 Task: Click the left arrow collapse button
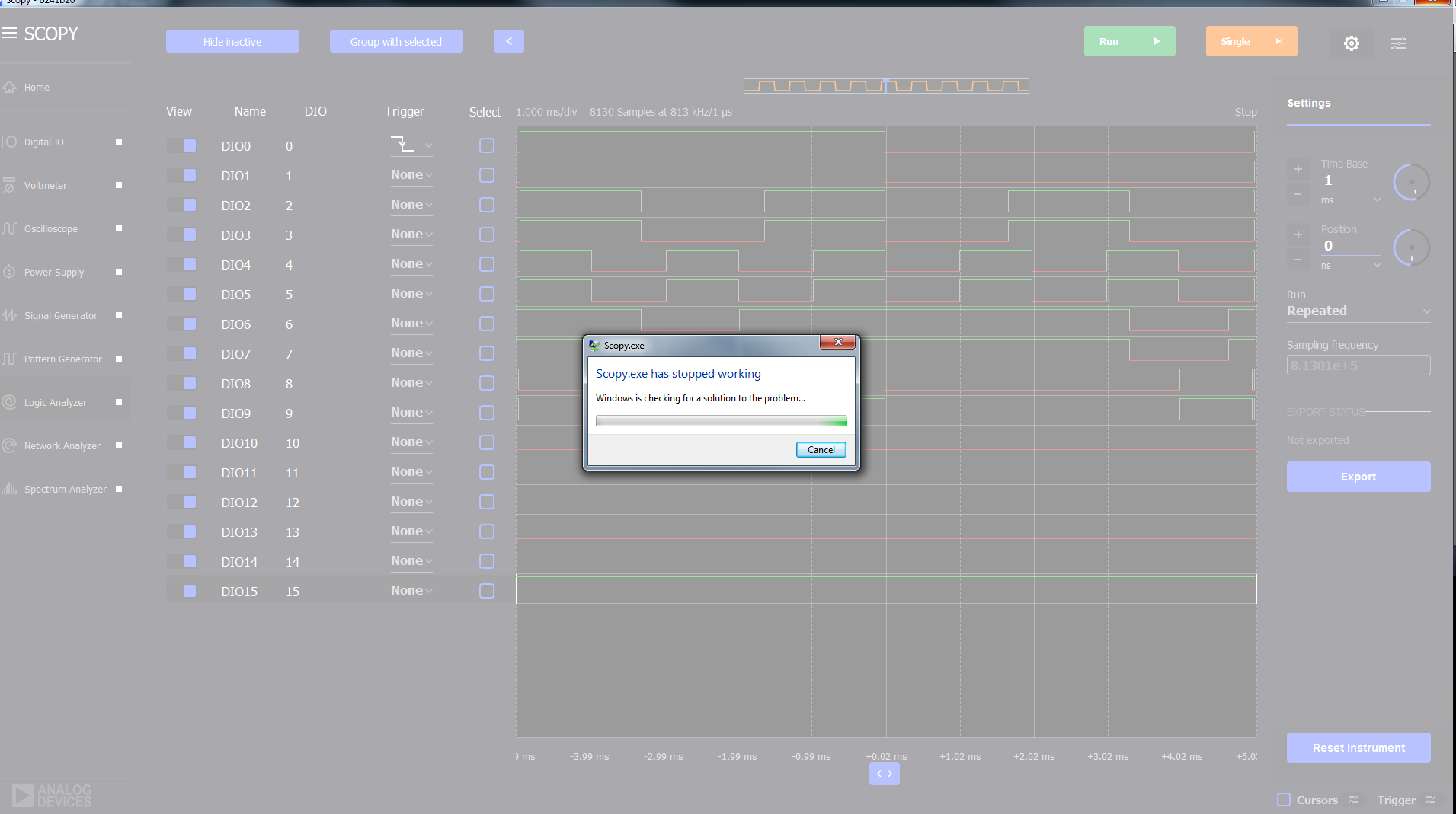[x=509, y=41]
